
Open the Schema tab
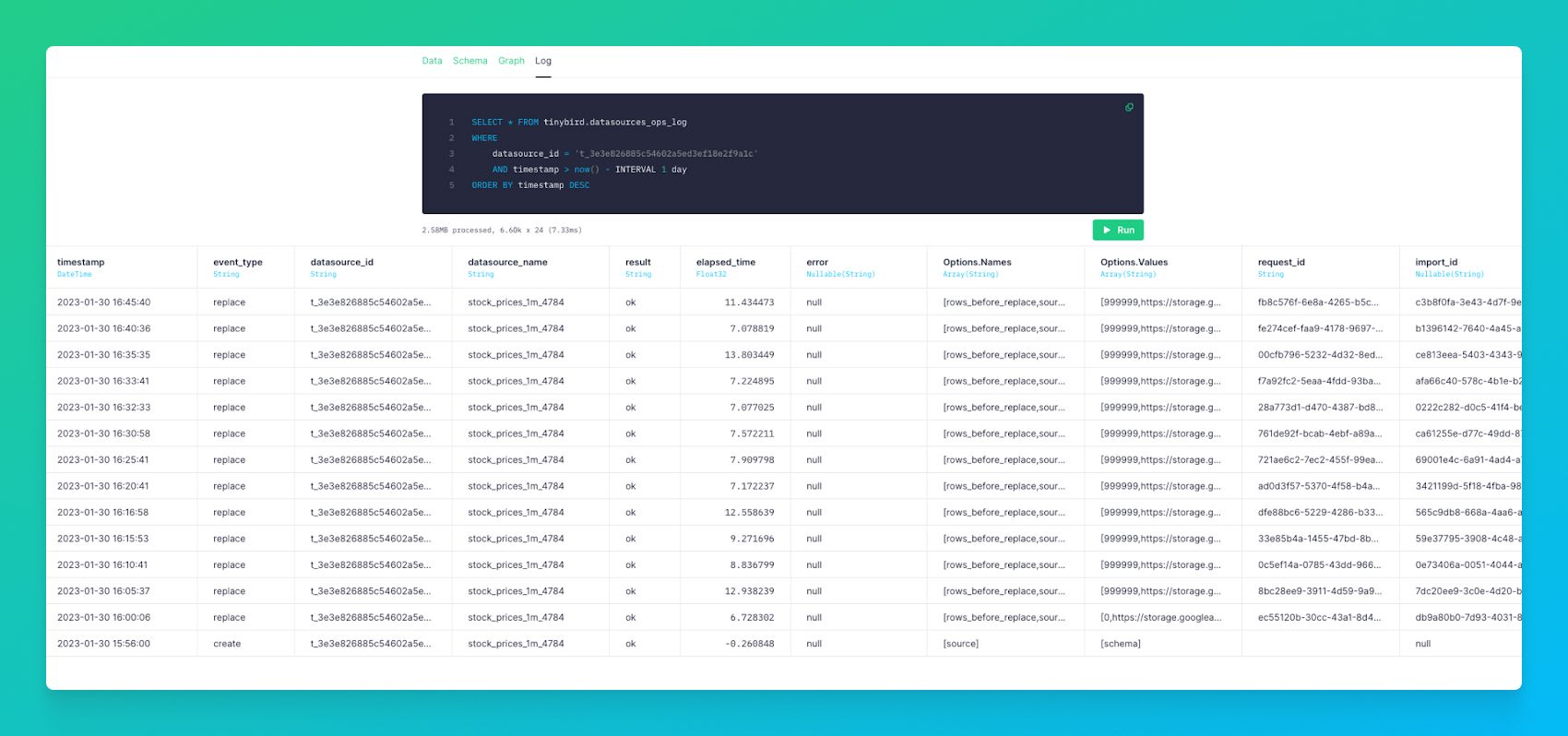tap(469, 61)
